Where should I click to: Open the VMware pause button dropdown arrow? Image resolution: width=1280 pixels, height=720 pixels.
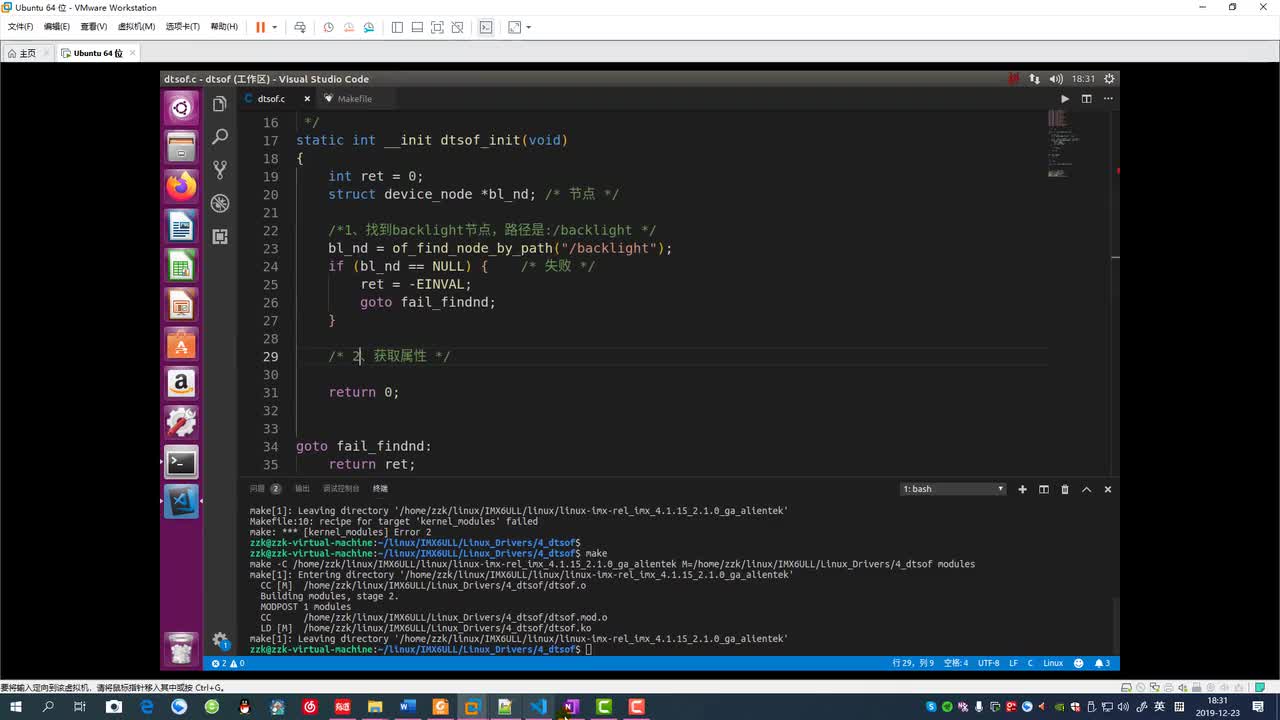[275, 27]
